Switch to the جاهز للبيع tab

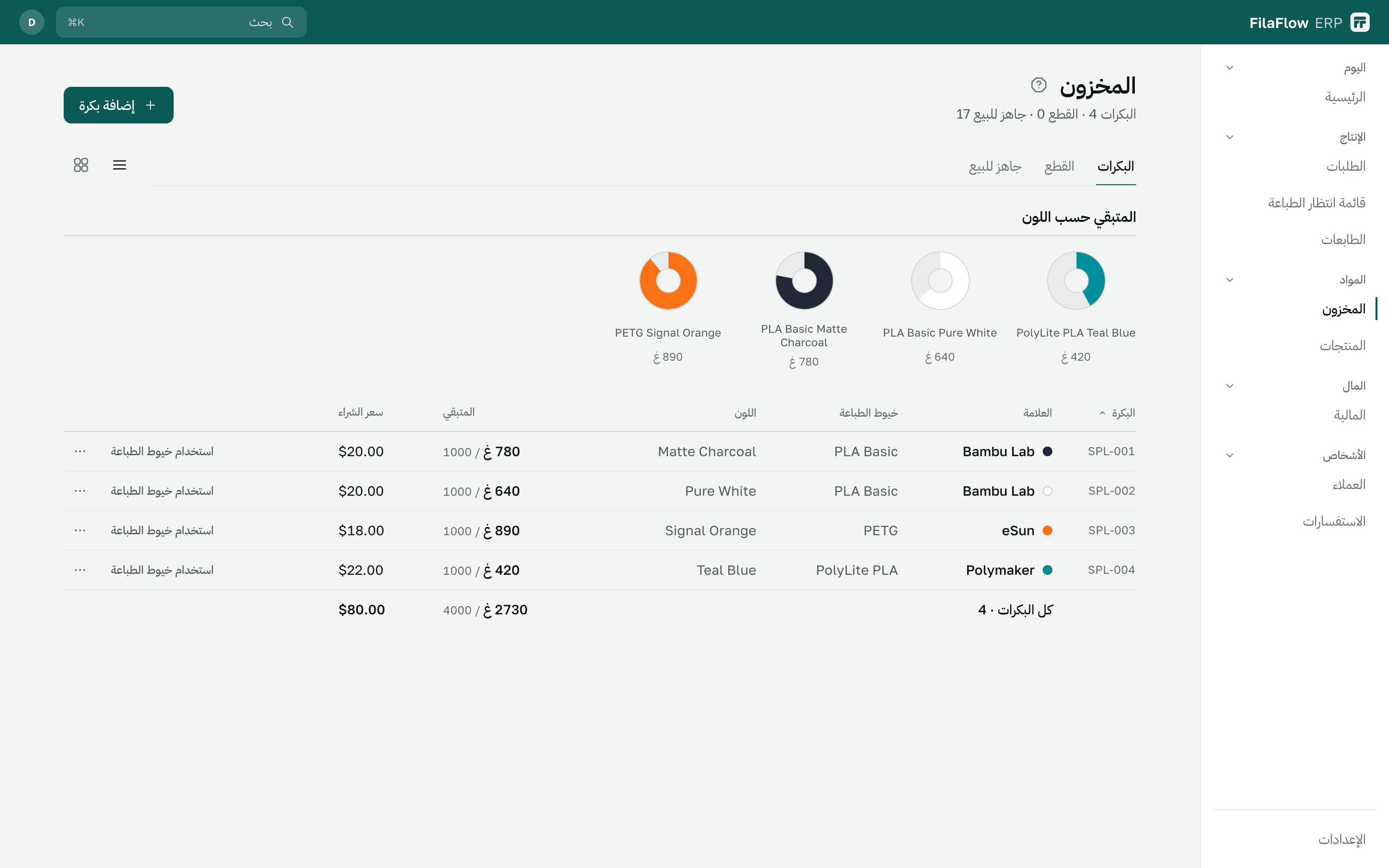click(995, 166)
